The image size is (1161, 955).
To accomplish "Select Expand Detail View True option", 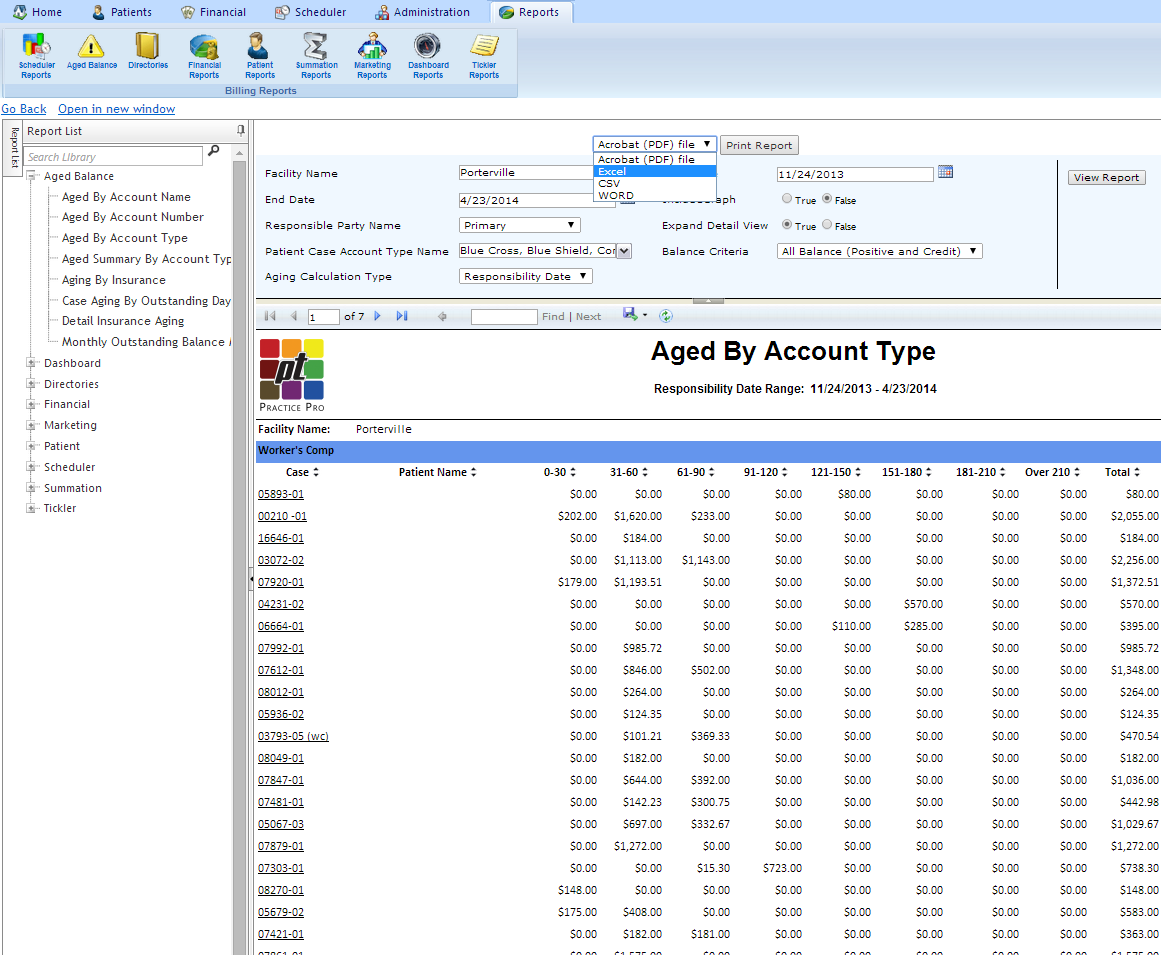I will pyautogui.click(x=787, y=225).
